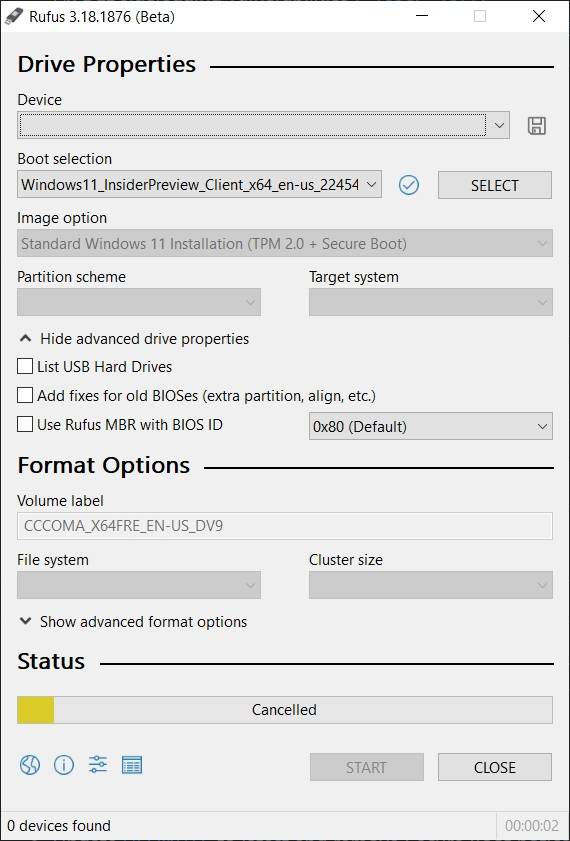This screenshot has width=570, height=841.
Task: Click the Drive Properties heading
Action: pyautogui.click(x=107, y=64)
